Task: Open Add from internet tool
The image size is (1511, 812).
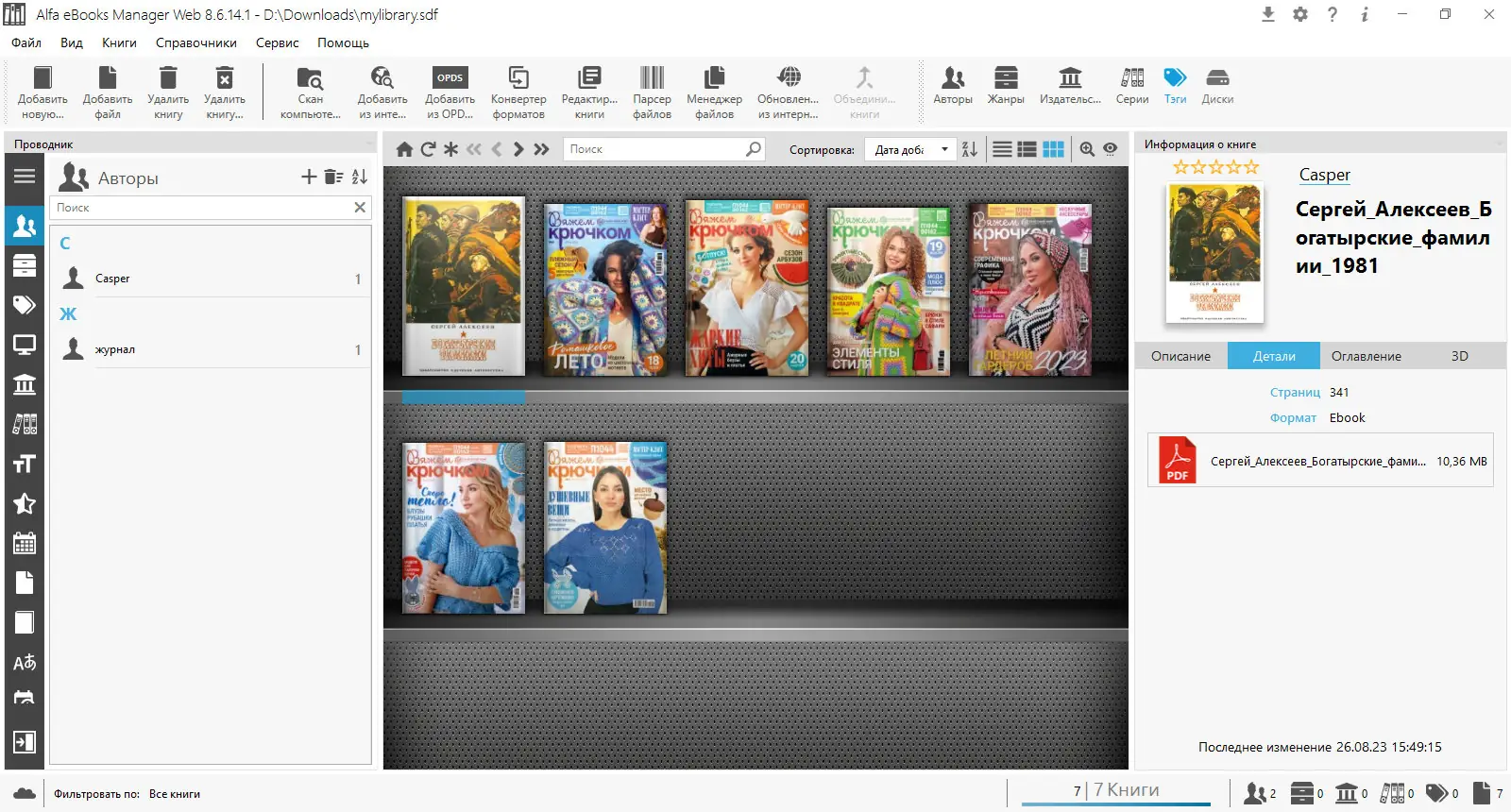Action: [x=382, y=93]
